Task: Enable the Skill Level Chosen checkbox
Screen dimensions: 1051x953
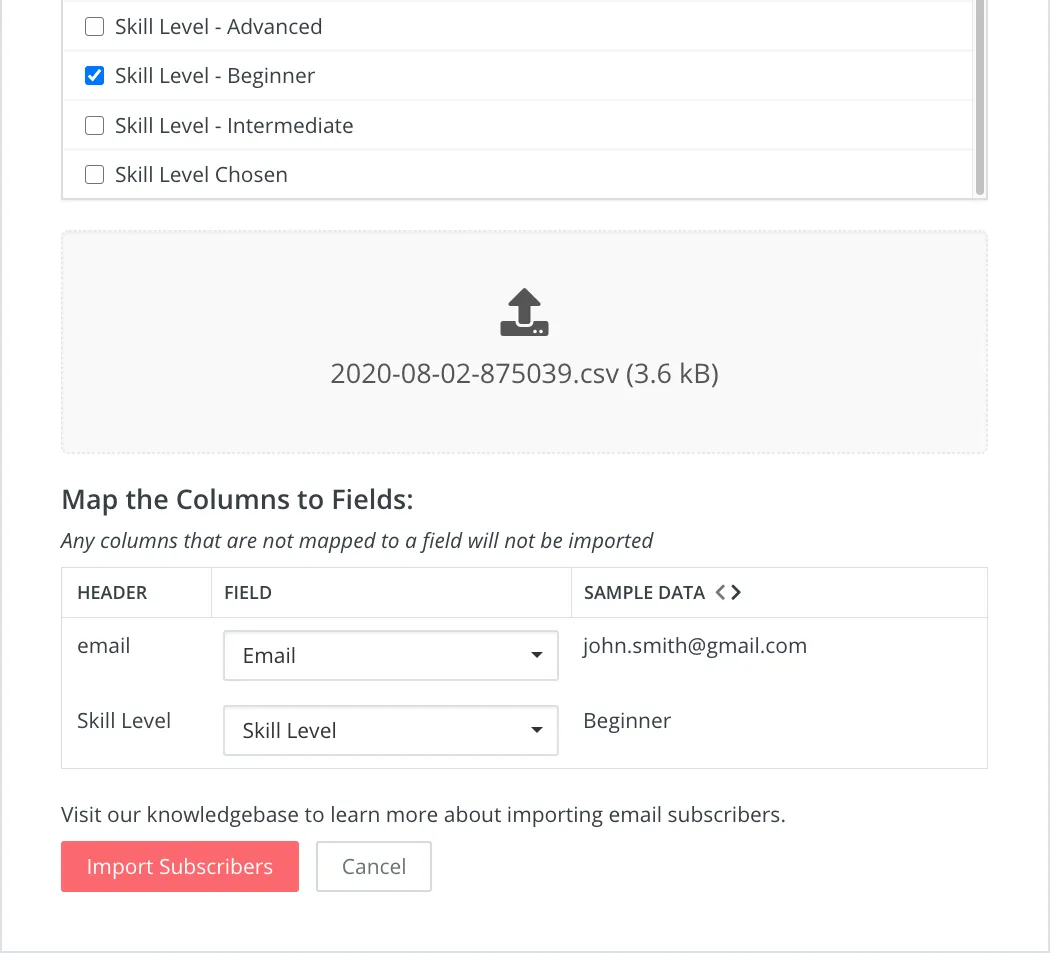Action: pos(94,174)
